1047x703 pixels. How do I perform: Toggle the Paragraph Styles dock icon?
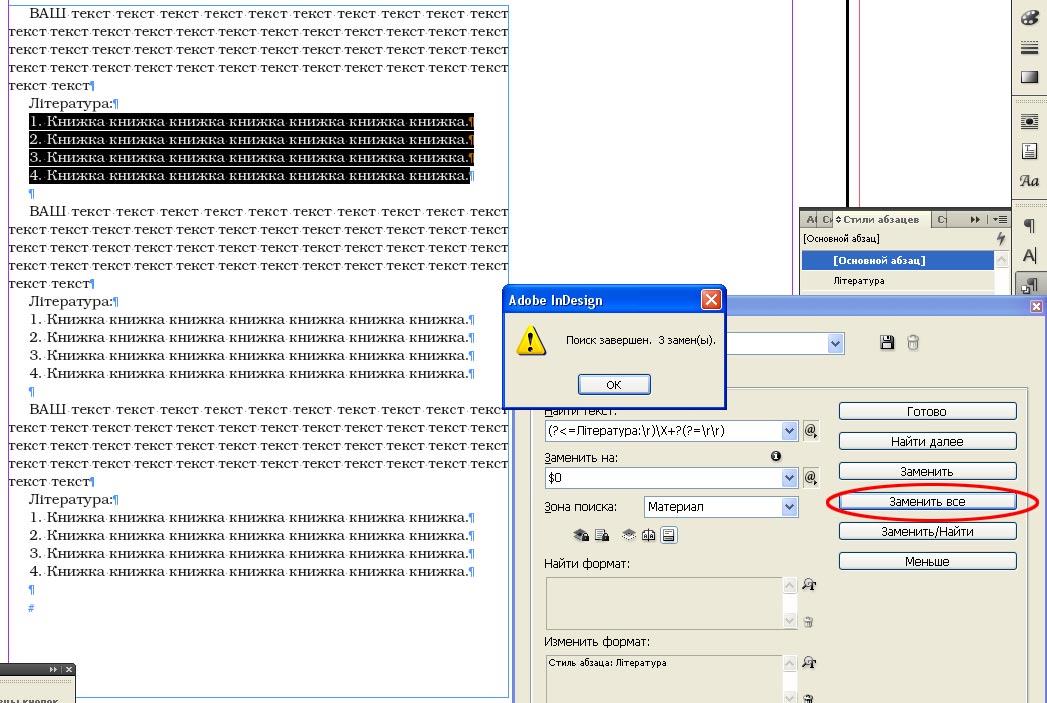(1030, 285)
